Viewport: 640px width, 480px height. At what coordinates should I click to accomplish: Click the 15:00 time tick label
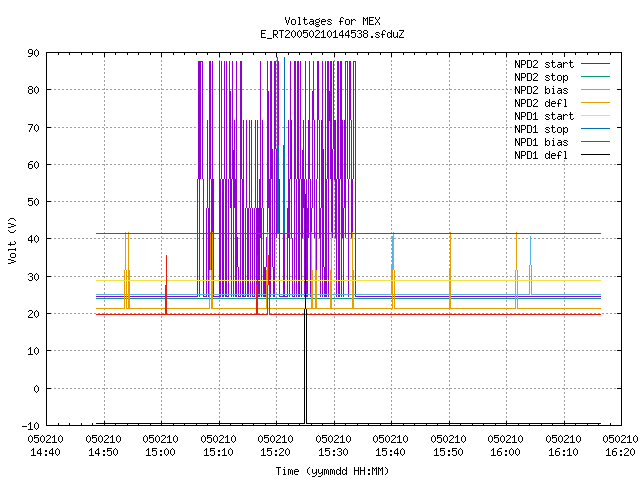pyautogui.click(x=160, y=452)
